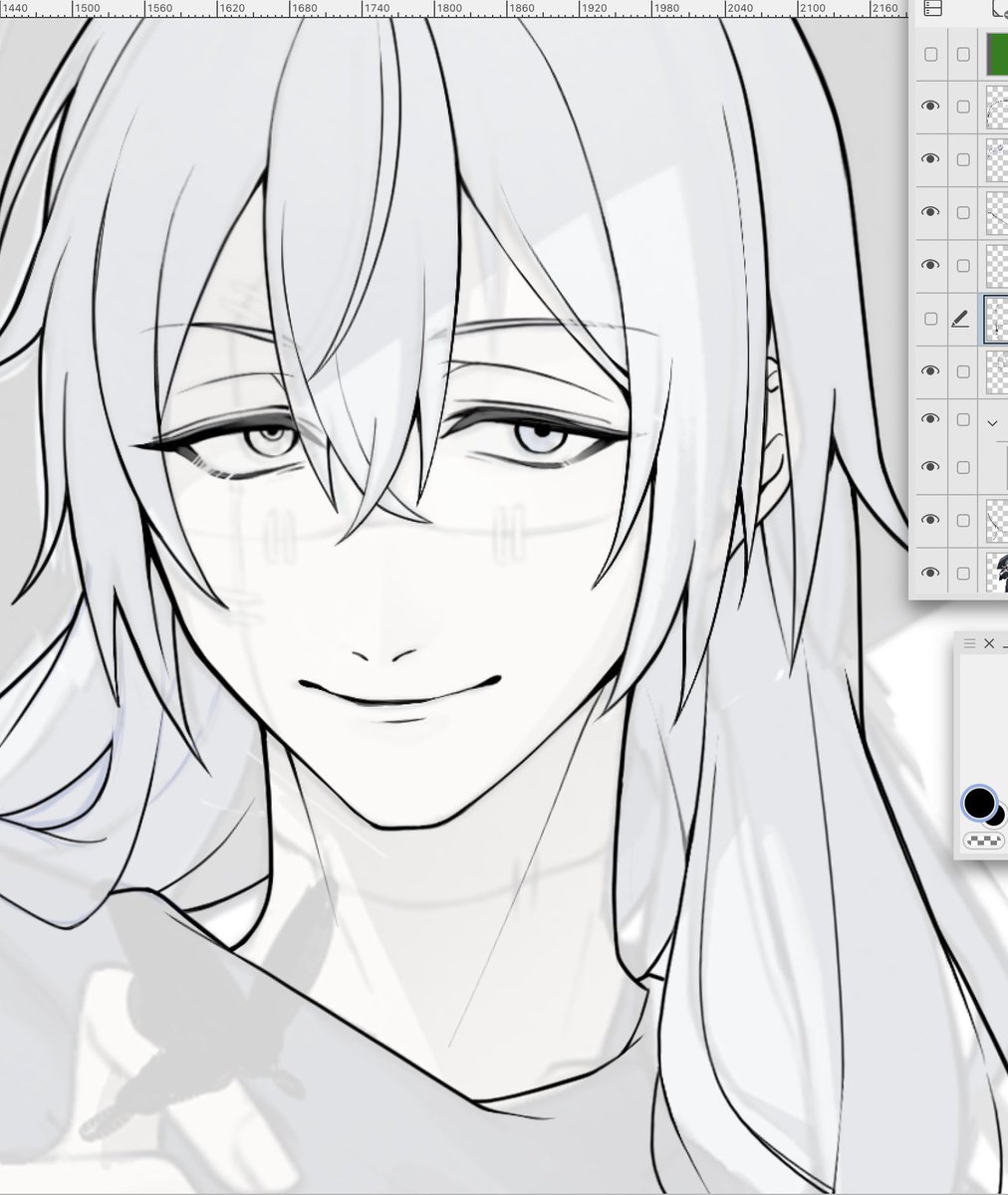
Task: Select the highlighted active layer thumbnail
Action: coord(996,319)
